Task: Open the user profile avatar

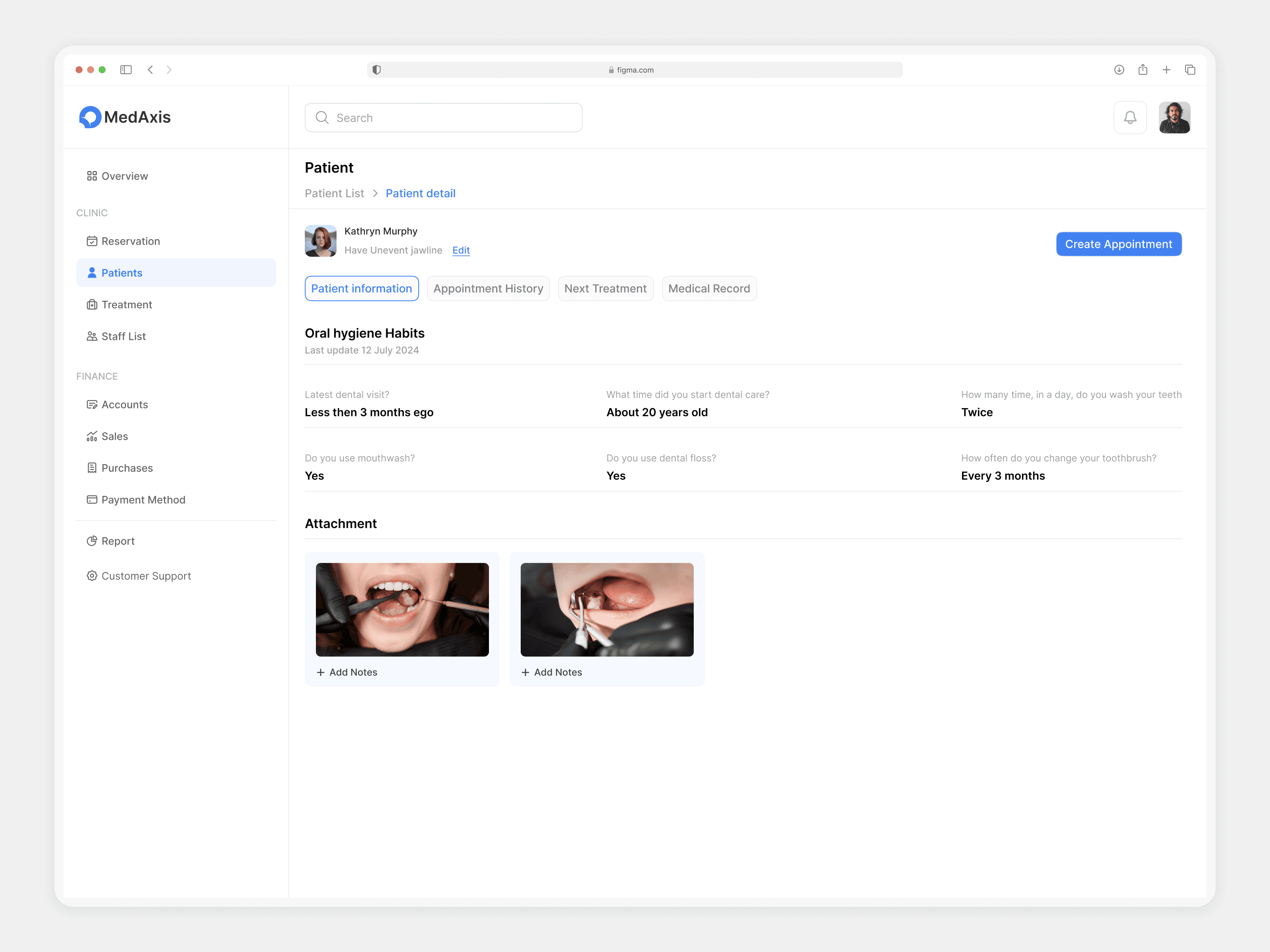Action: coord(1174,118)
